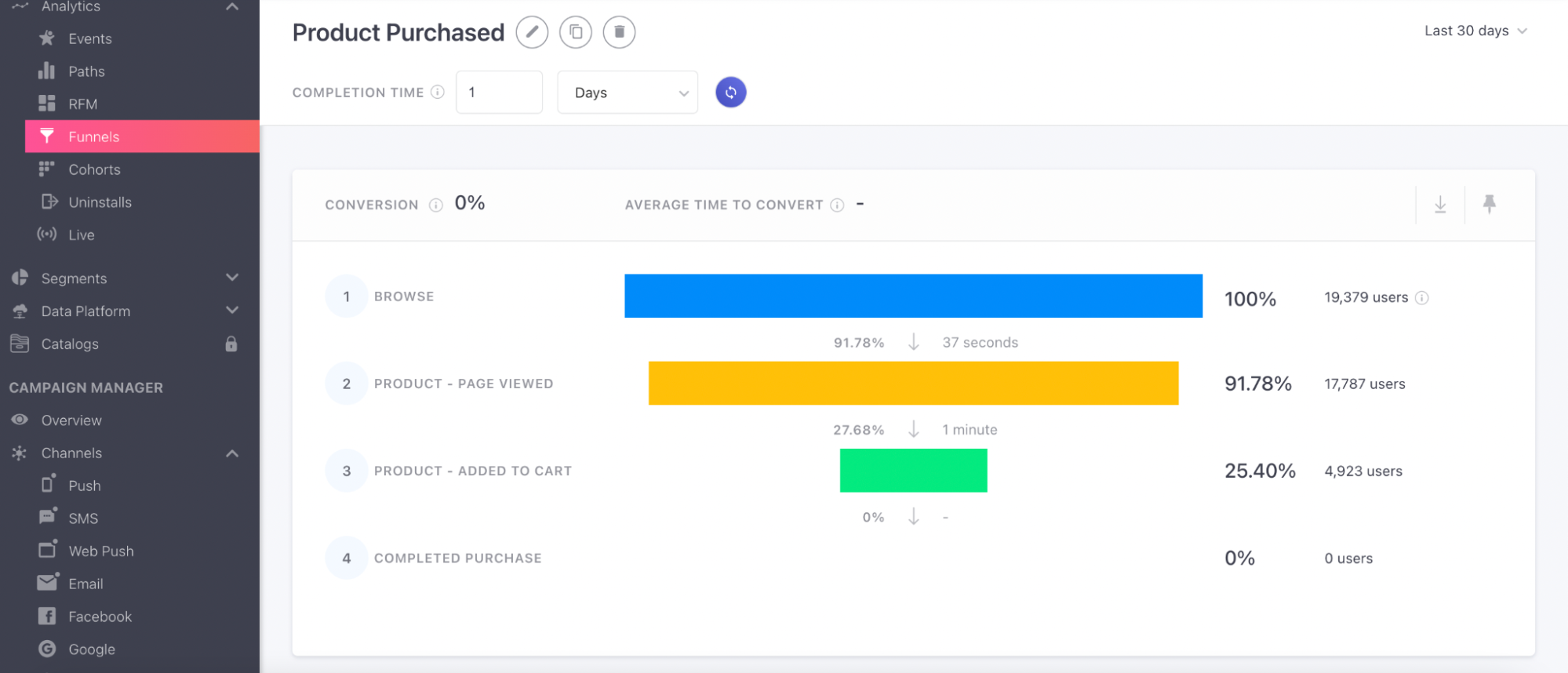Screen dimensions: 1568x673
Task: Delete the funnel with the trash icon
Action: 619,32
